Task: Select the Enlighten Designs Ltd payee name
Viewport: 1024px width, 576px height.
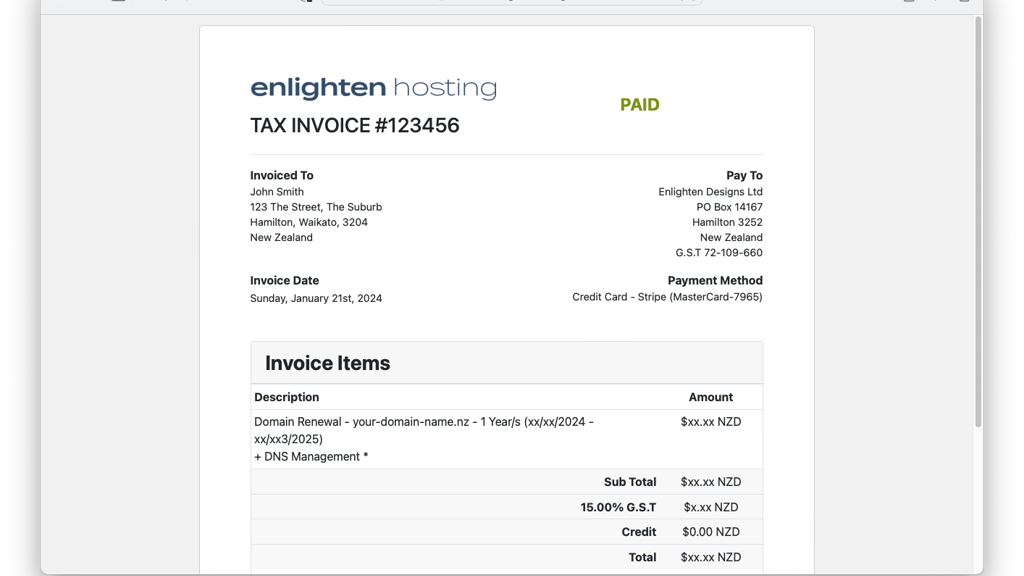Action: tap(710, 192)
